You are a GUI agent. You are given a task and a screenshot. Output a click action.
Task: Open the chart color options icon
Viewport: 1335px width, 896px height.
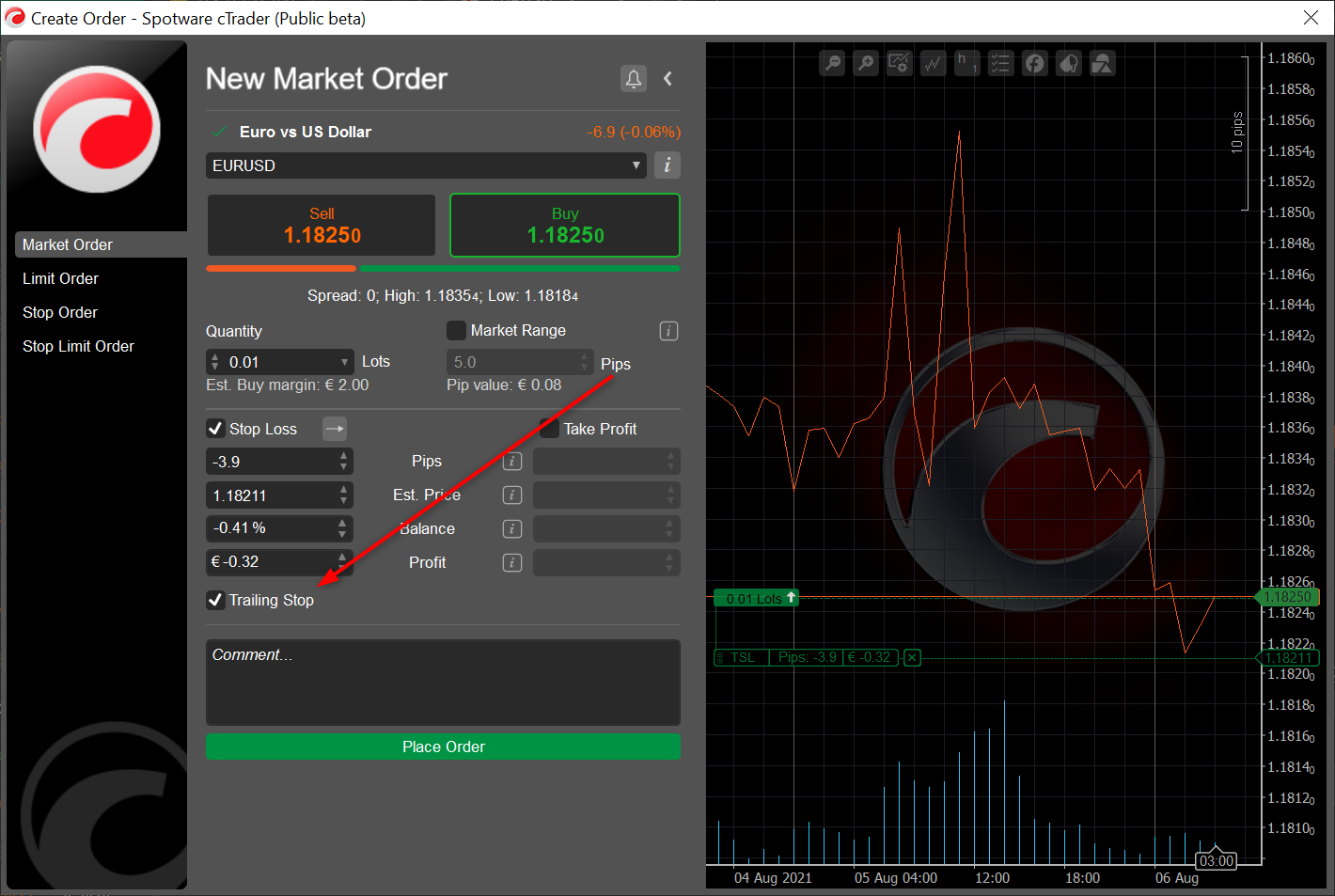(x=1069, y=63)
